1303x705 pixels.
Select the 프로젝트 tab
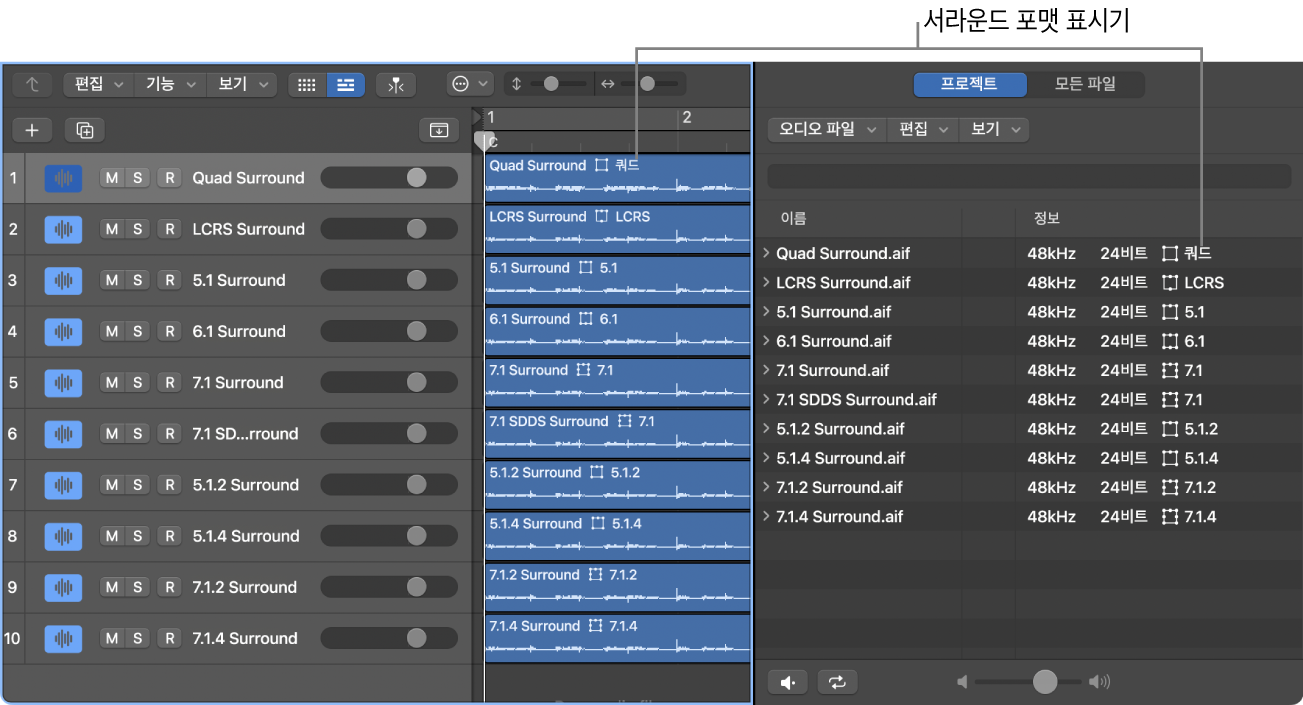tap(969, 84)
